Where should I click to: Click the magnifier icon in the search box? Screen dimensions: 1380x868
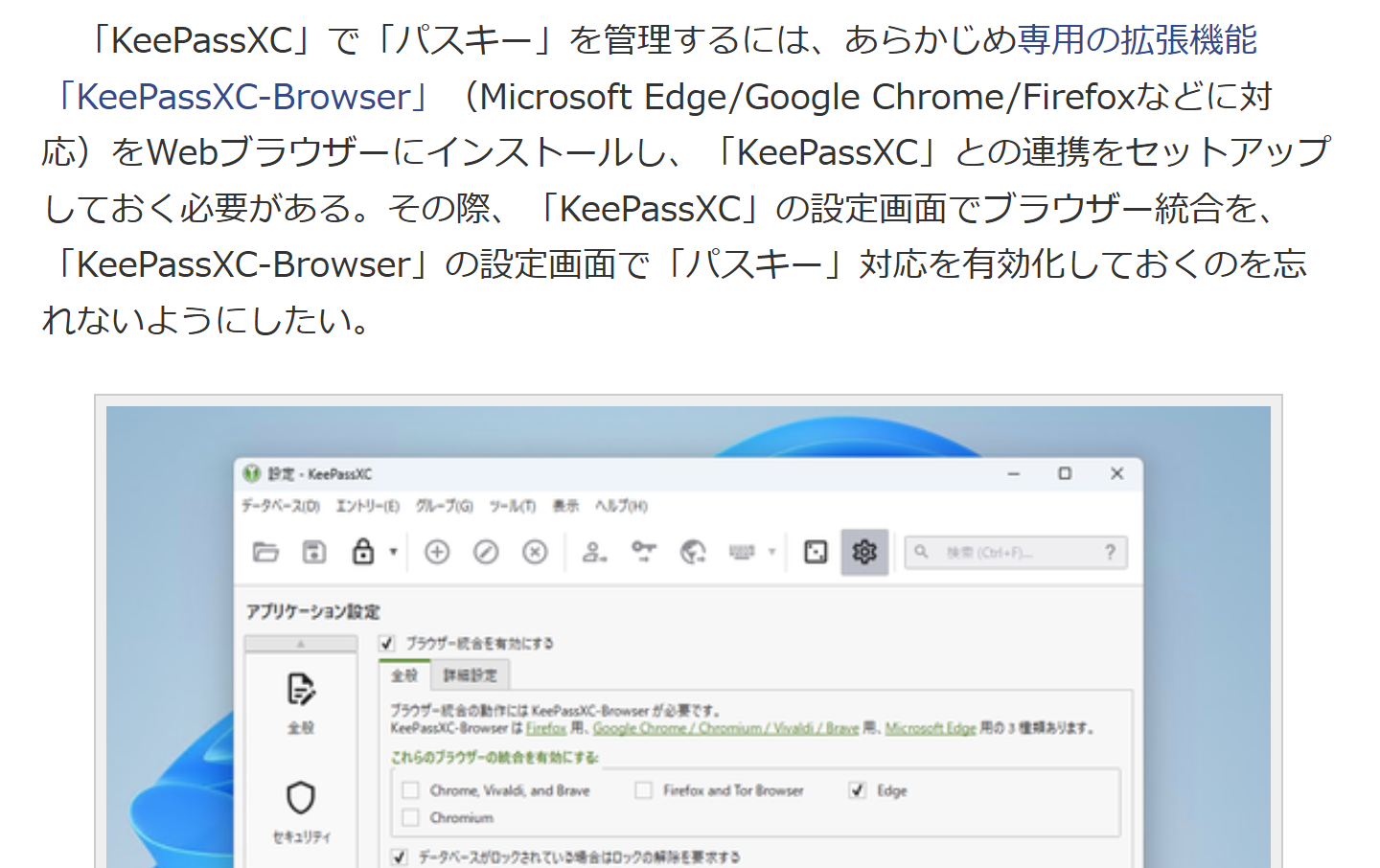(x=921, y=552)
